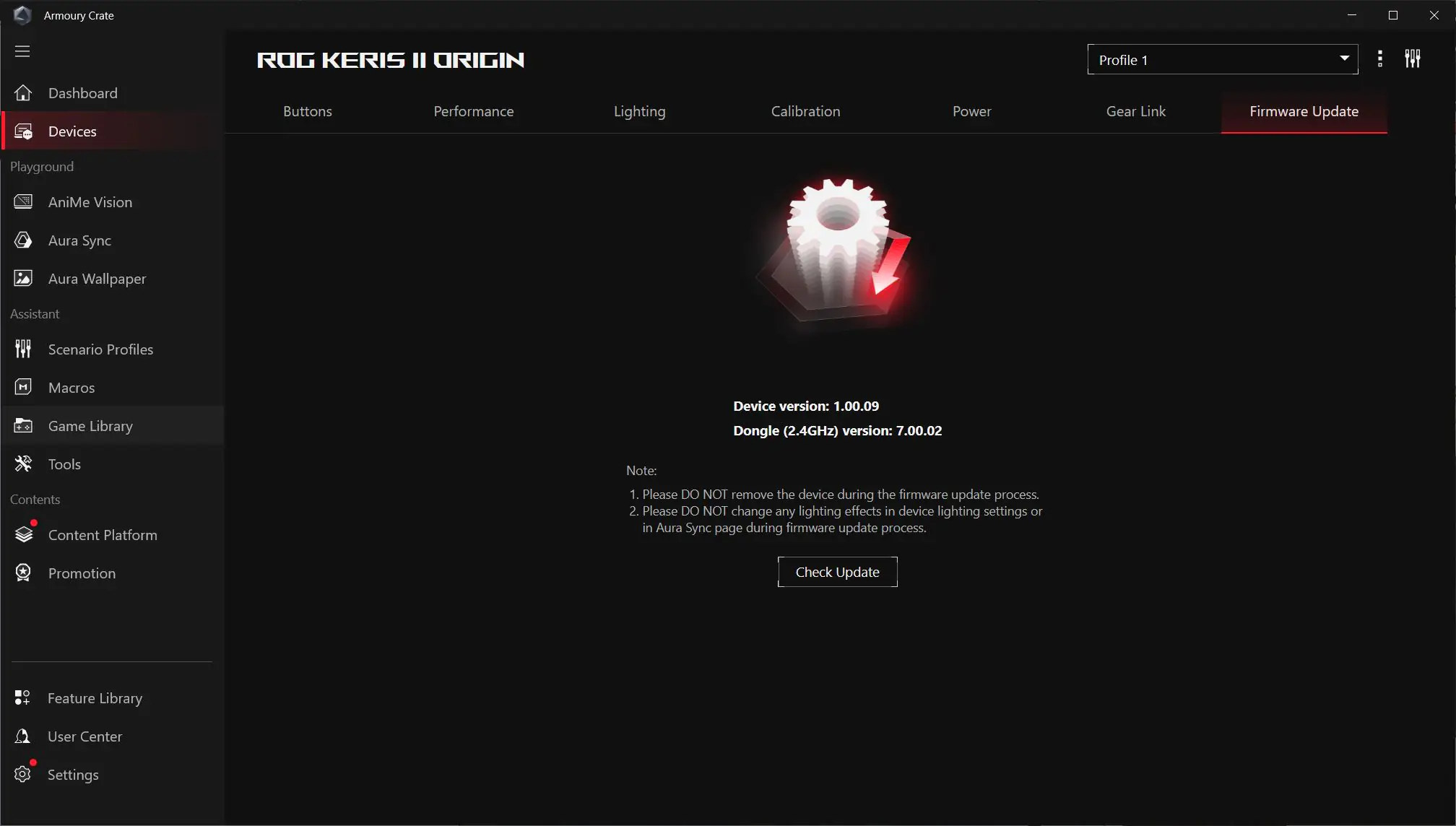Open Aura Sync

click(x=79, y=240)
